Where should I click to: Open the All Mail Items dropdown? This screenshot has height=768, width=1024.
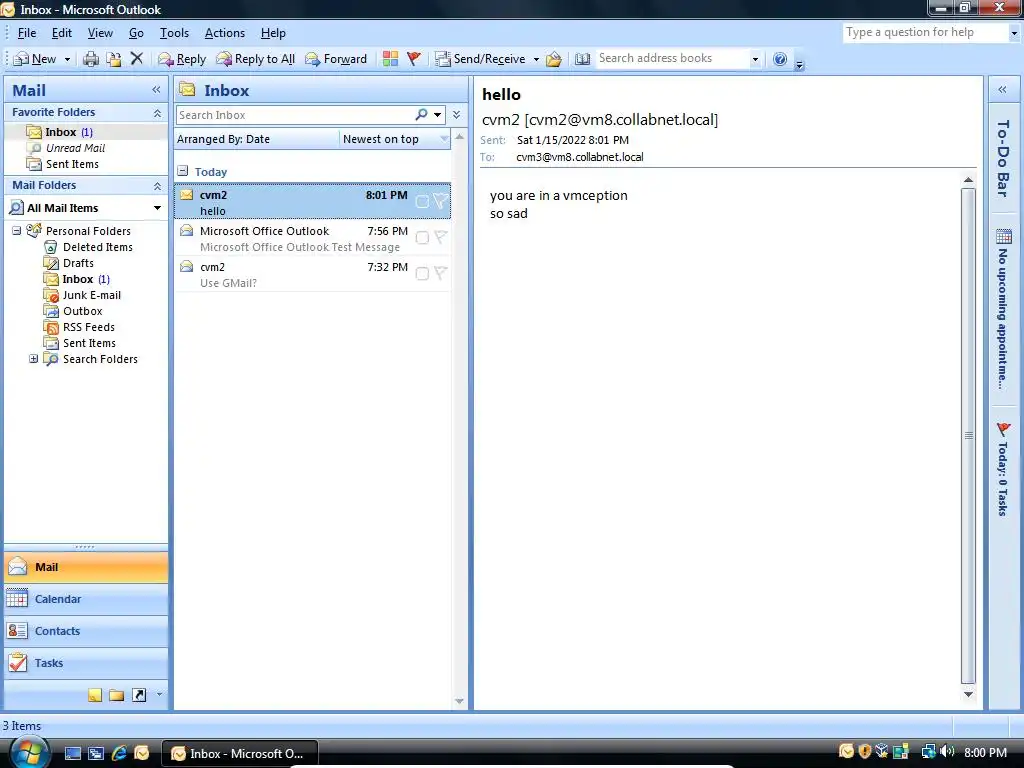tap(157, 208)
